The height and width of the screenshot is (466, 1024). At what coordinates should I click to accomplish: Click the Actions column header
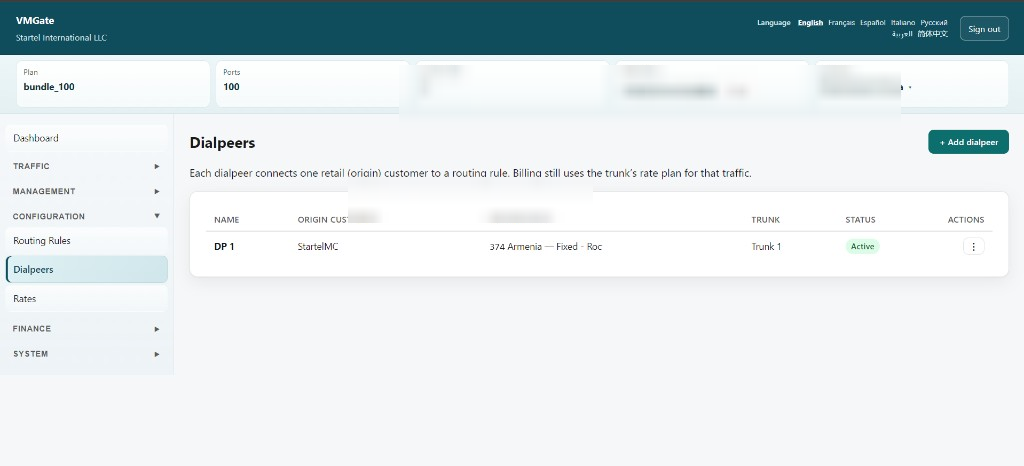tap(966, 220)
